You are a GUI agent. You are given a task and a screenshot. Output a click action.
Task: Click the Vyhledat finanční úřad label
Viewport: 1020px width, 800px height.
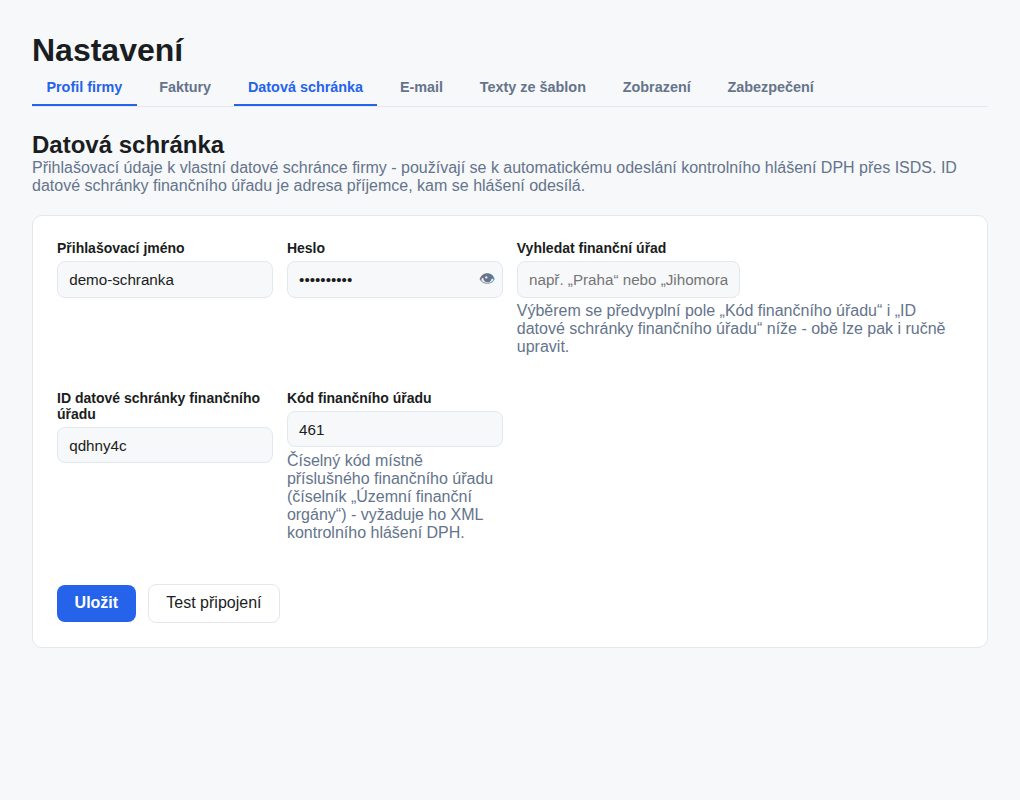(591, 248)
